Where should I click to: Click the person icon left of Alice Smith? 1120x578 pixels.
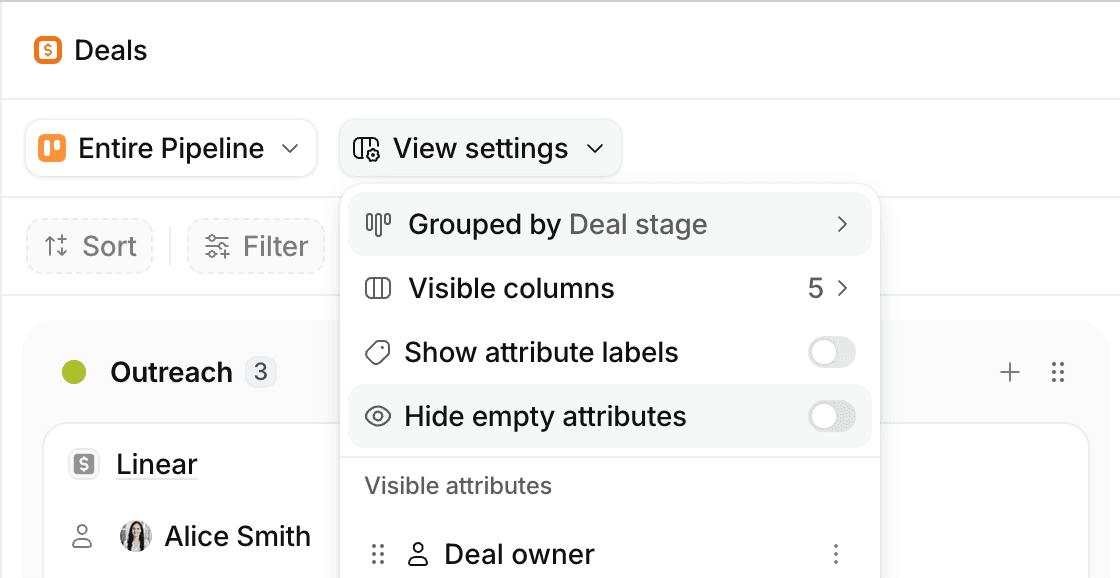click(83, 536)
